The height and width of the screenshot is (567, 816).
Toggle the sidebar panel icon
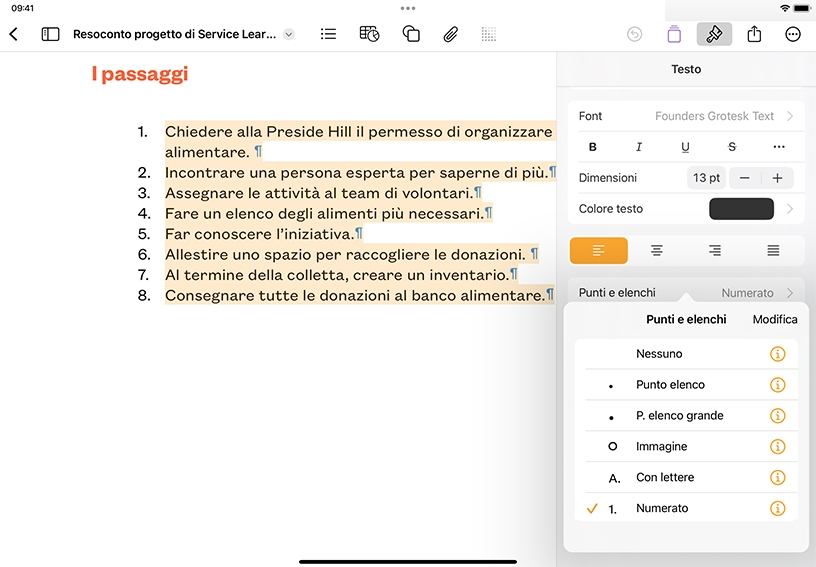click(50, 34)
